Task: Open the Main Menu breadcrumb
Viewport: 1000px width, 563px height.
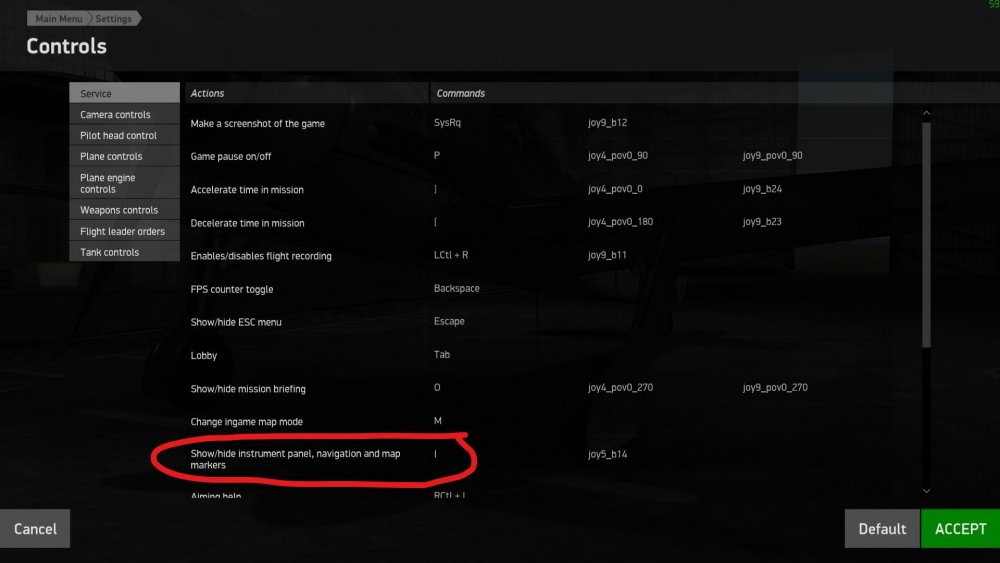Action: [58, 19]
